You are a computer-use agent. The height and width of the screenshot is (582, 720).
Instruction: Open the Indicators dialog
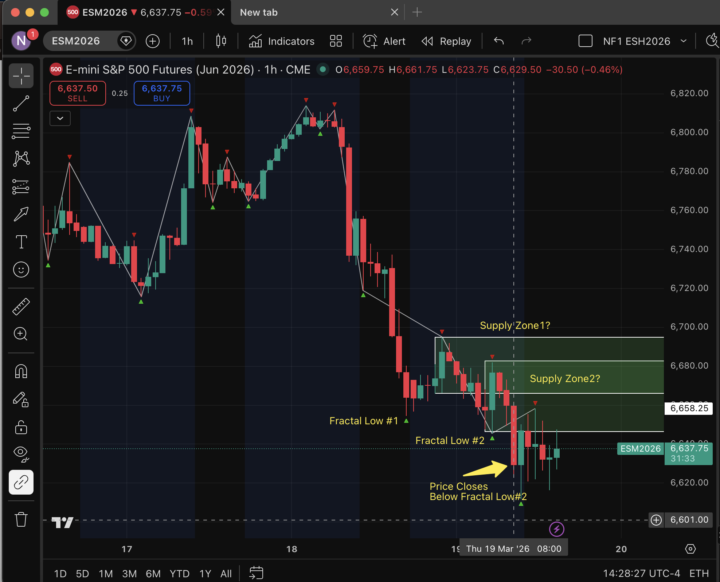[281, 41]
